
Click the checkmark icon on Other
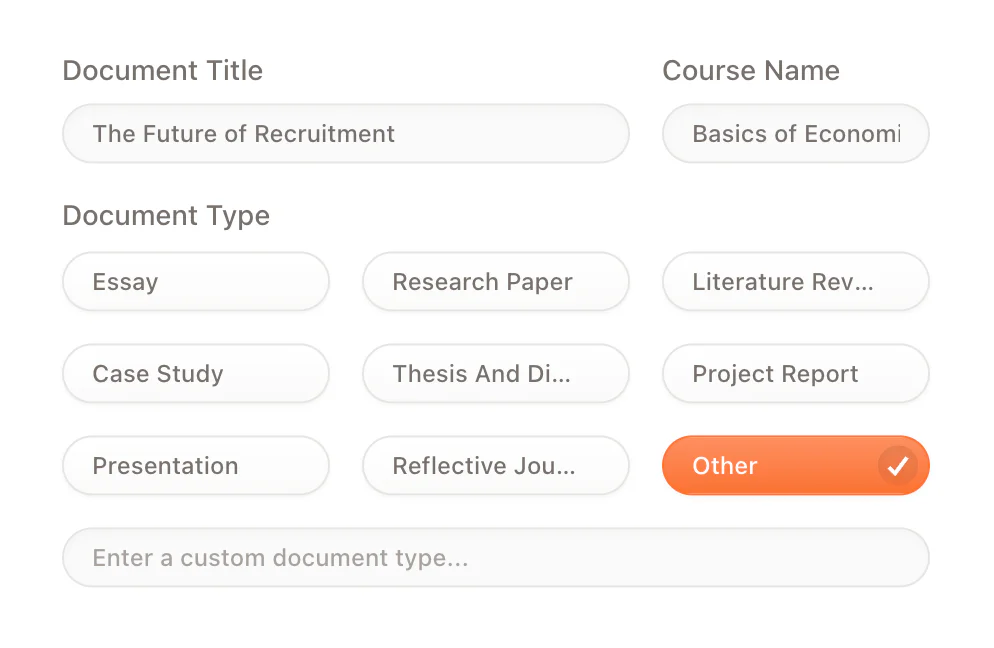(898, 466)
